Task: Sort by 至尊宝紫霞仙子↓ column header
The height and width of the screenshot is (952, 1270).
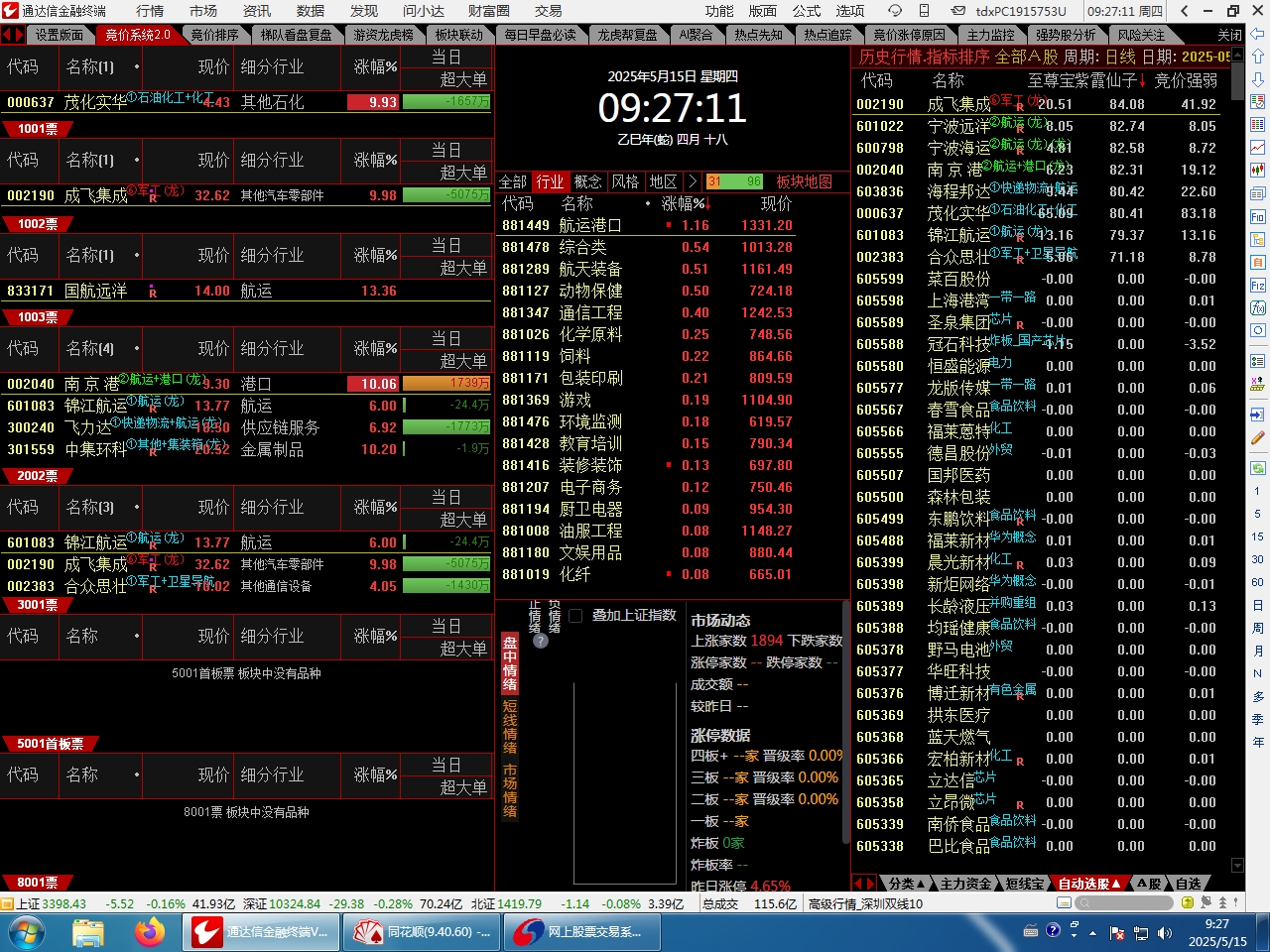Action: tap(1086, 80)
